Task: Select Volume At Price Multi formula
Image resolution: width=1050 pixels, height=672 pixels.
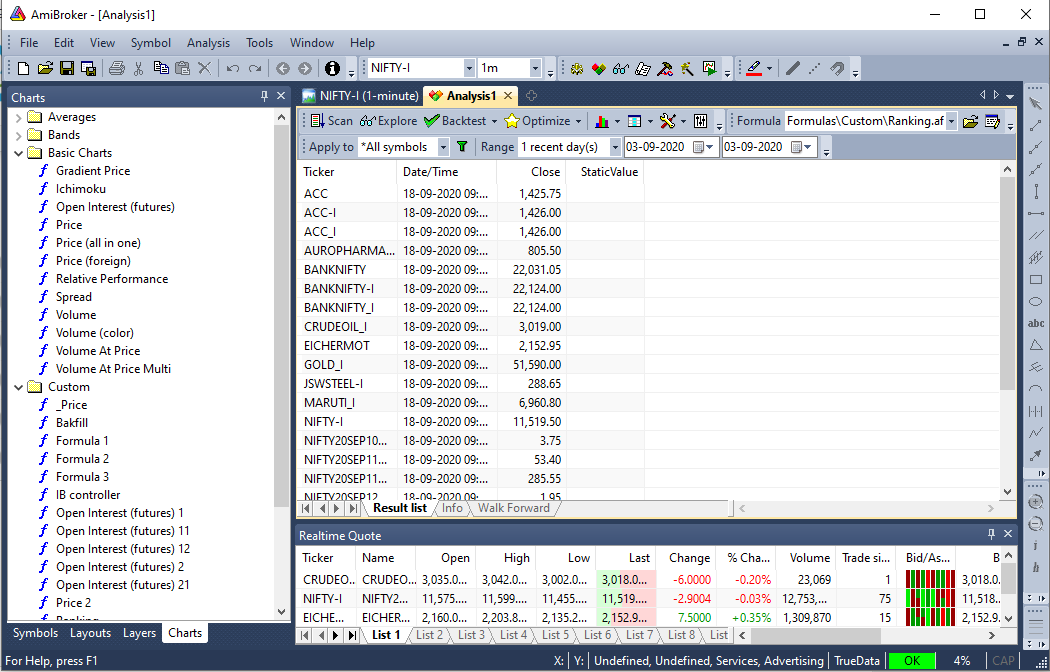Action: click(x=113, y=369)
